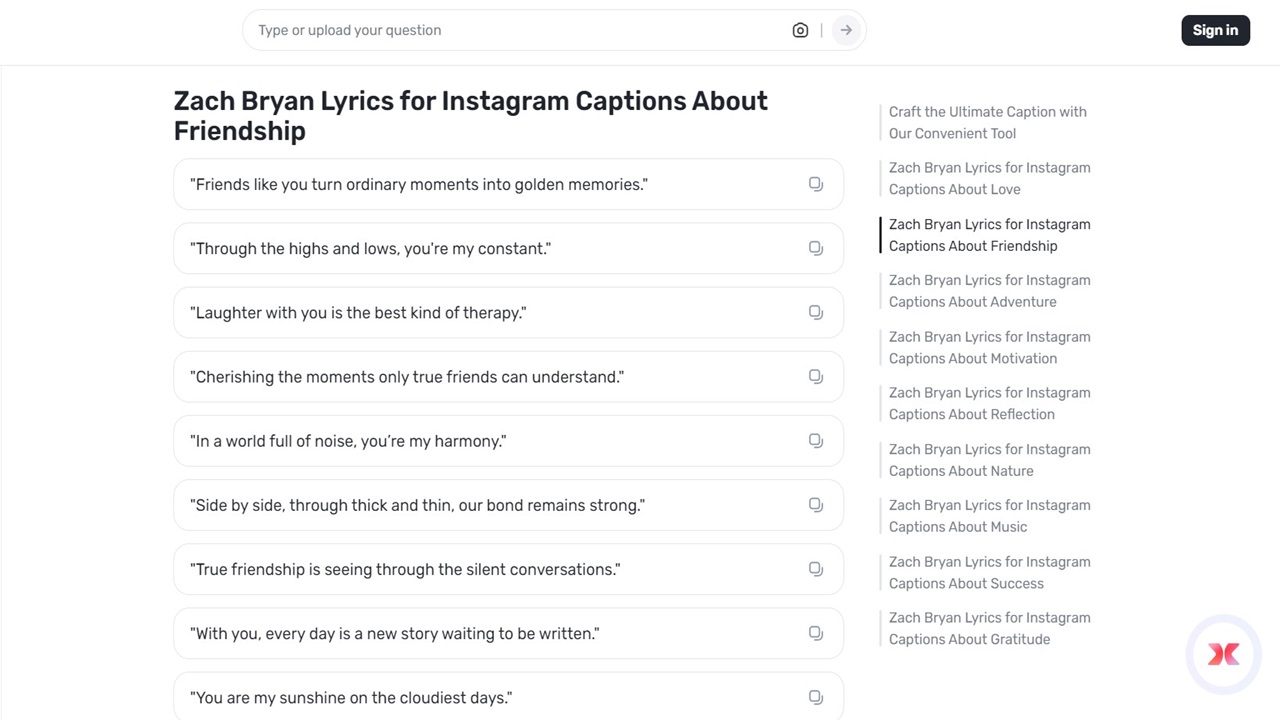Screen dimensions: 1280x720
Task: Open the floating assistant icon at bottom right
Action: (x=1223, y=654)
